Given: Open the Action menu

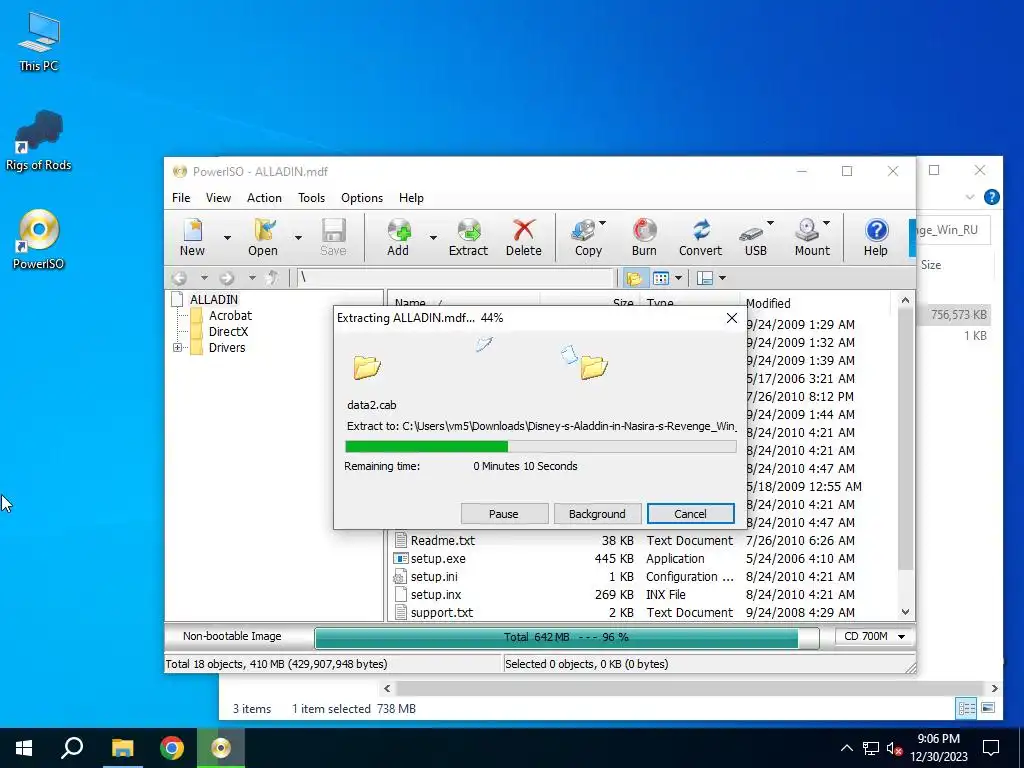Looking at the screenshot, I should (264, 198).
